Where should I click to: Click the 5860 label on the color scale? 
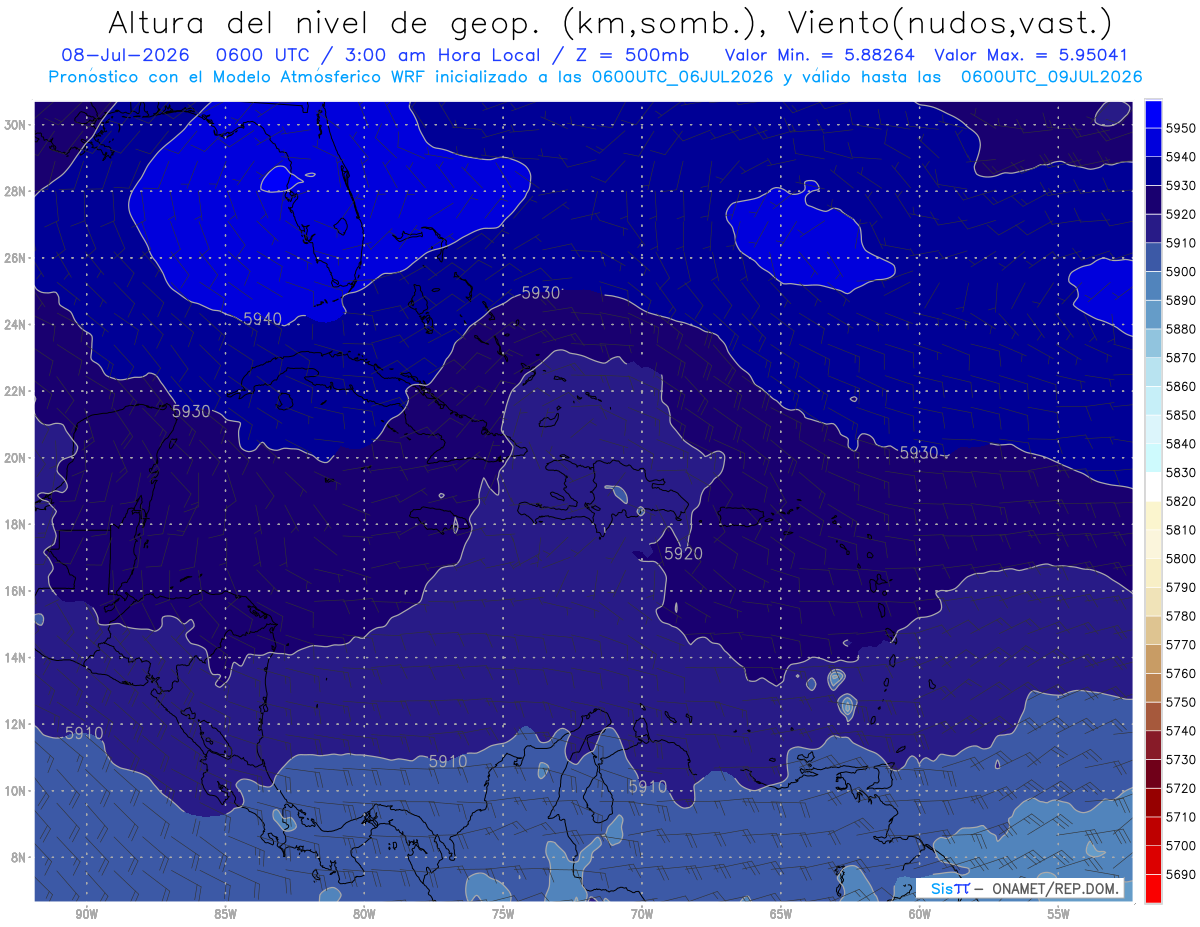[1180, 386]
